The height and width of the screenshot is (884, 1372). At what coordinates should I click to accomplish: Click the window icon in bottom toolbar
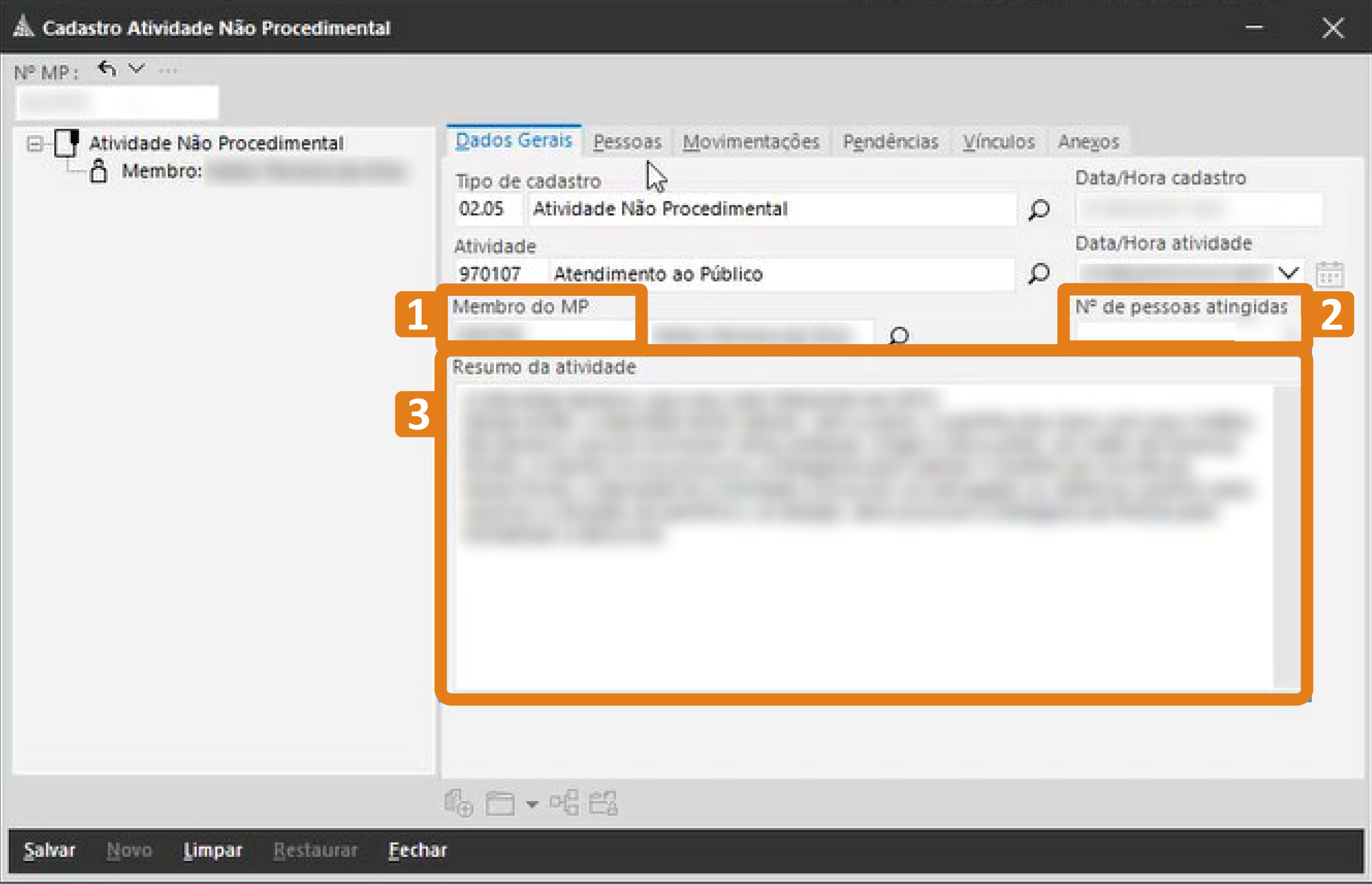tap(500, 803)
